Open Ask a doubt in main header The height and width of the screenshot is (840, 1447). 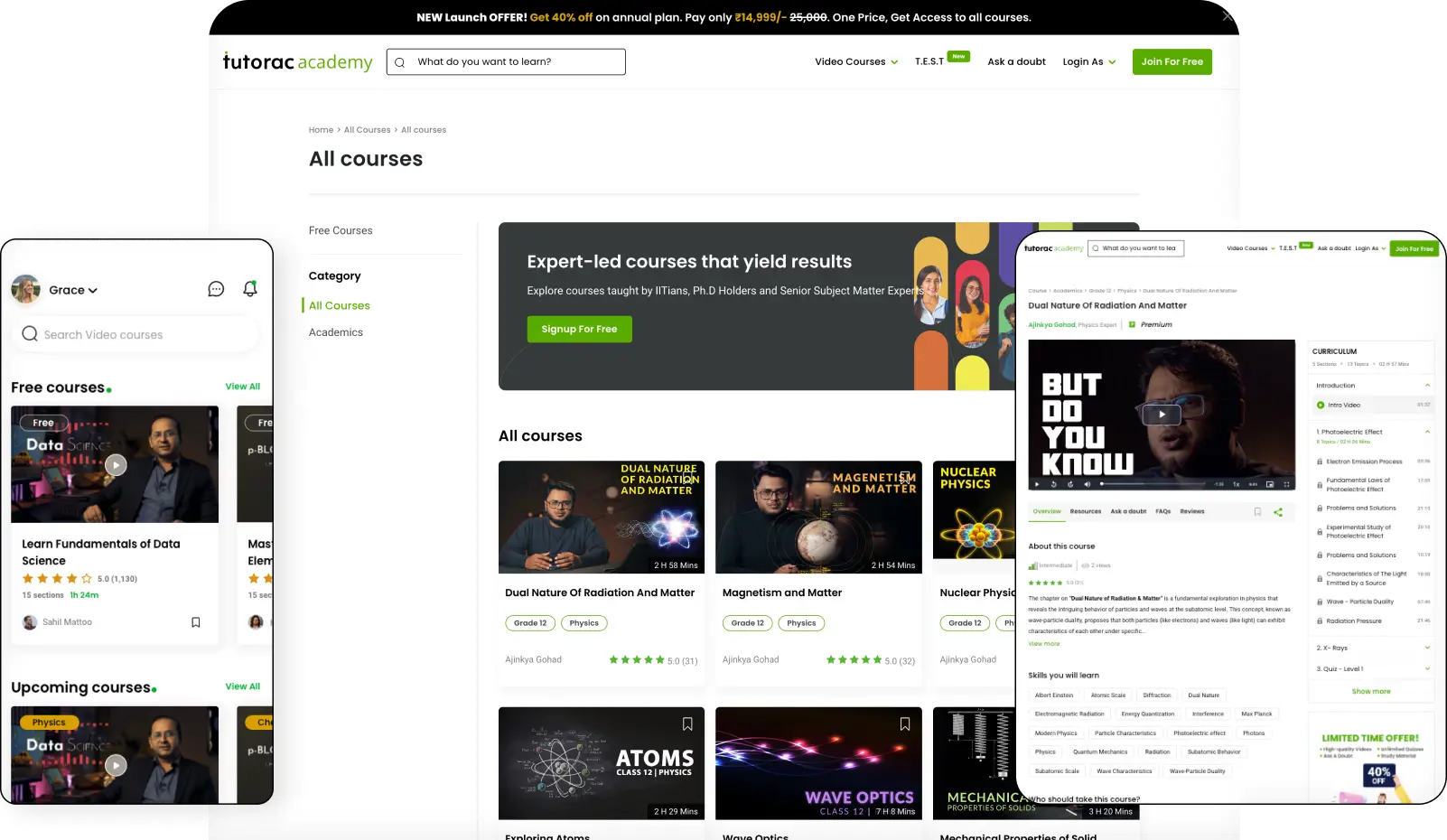[x=1016, y=62]
